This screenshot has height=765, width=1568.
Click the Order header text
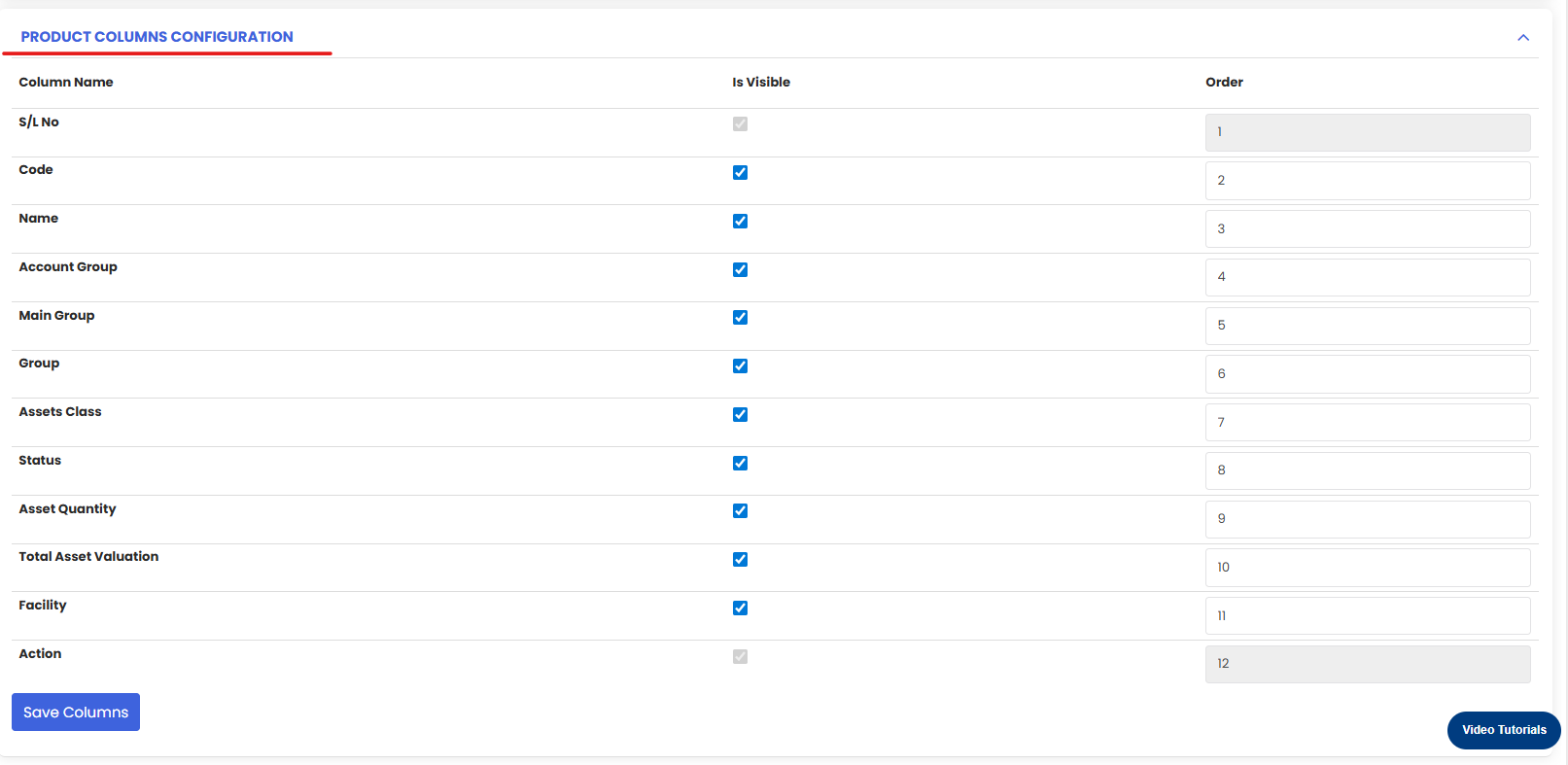1225,83
